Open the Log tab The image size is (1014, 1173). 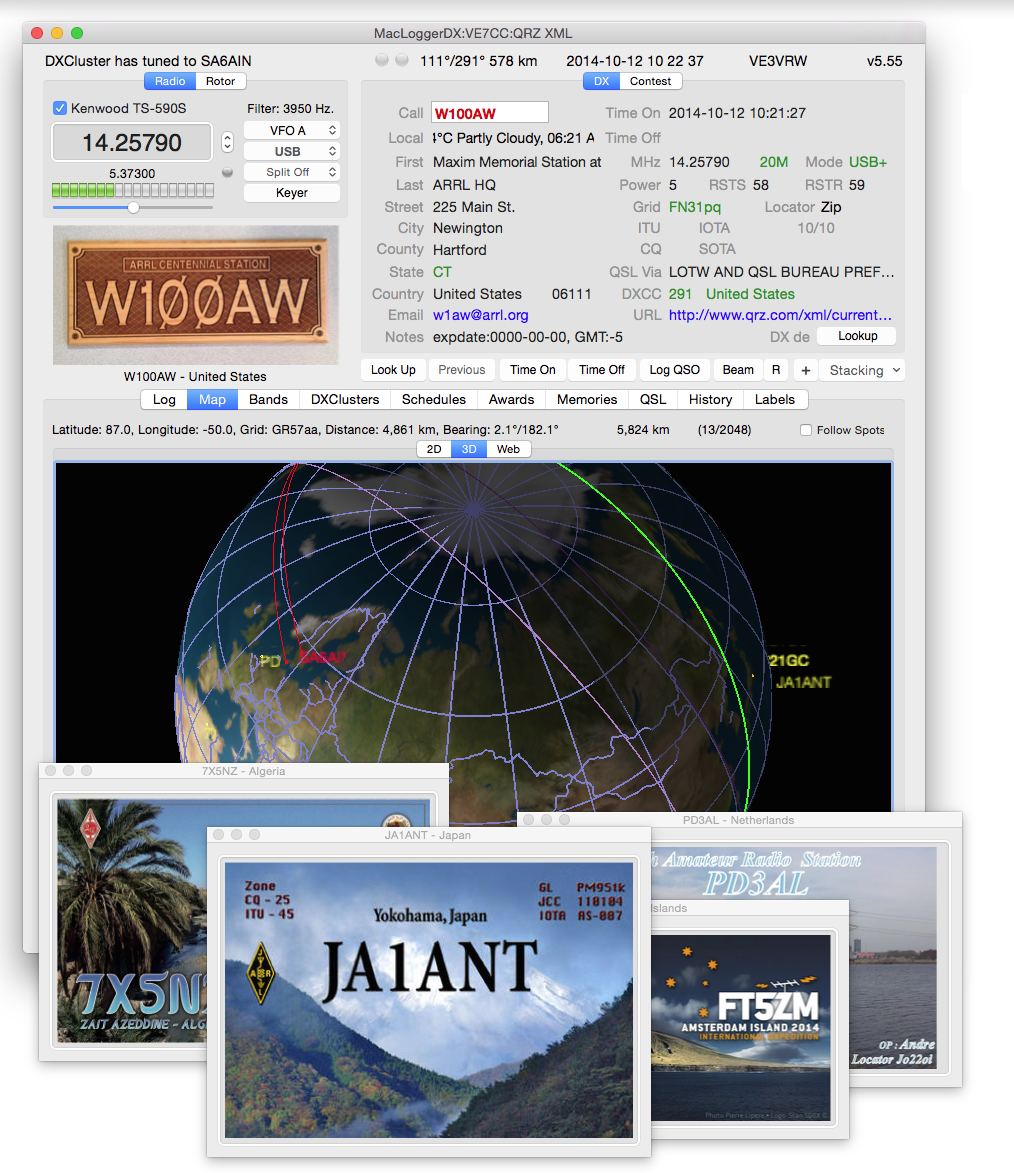click(x=164, y=399)
